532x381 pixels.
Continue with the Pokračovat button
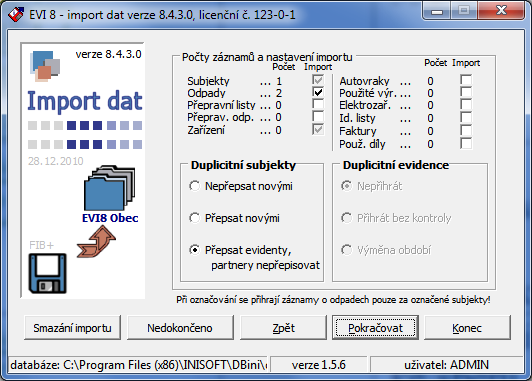coord(375,328)
